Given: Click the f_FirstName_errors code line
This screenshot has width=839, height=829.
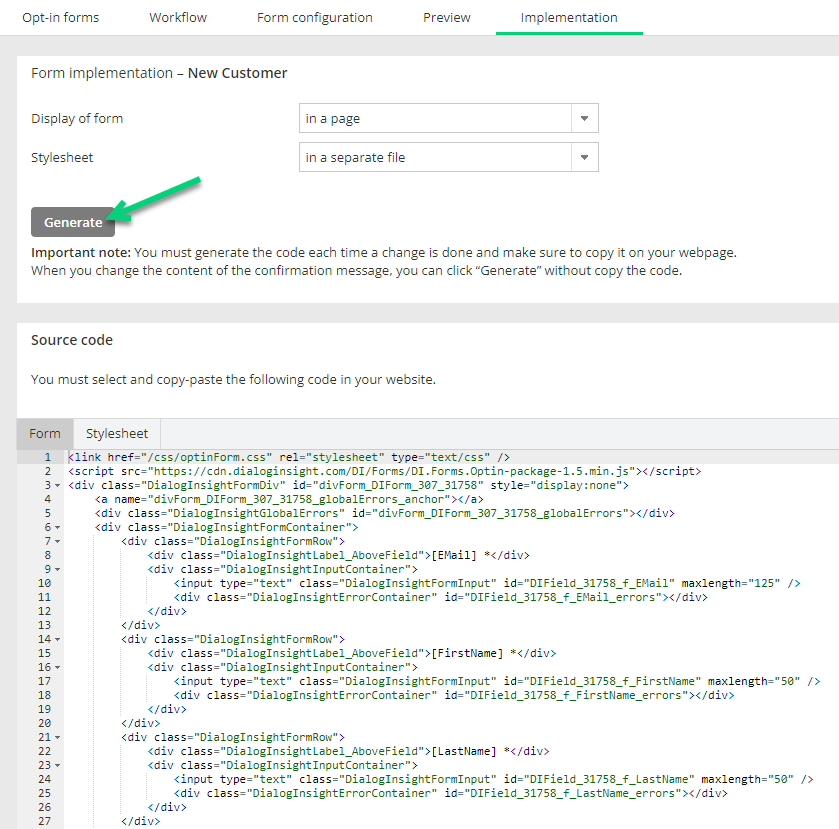Looking at the screenshot, I should coord(454,695).
